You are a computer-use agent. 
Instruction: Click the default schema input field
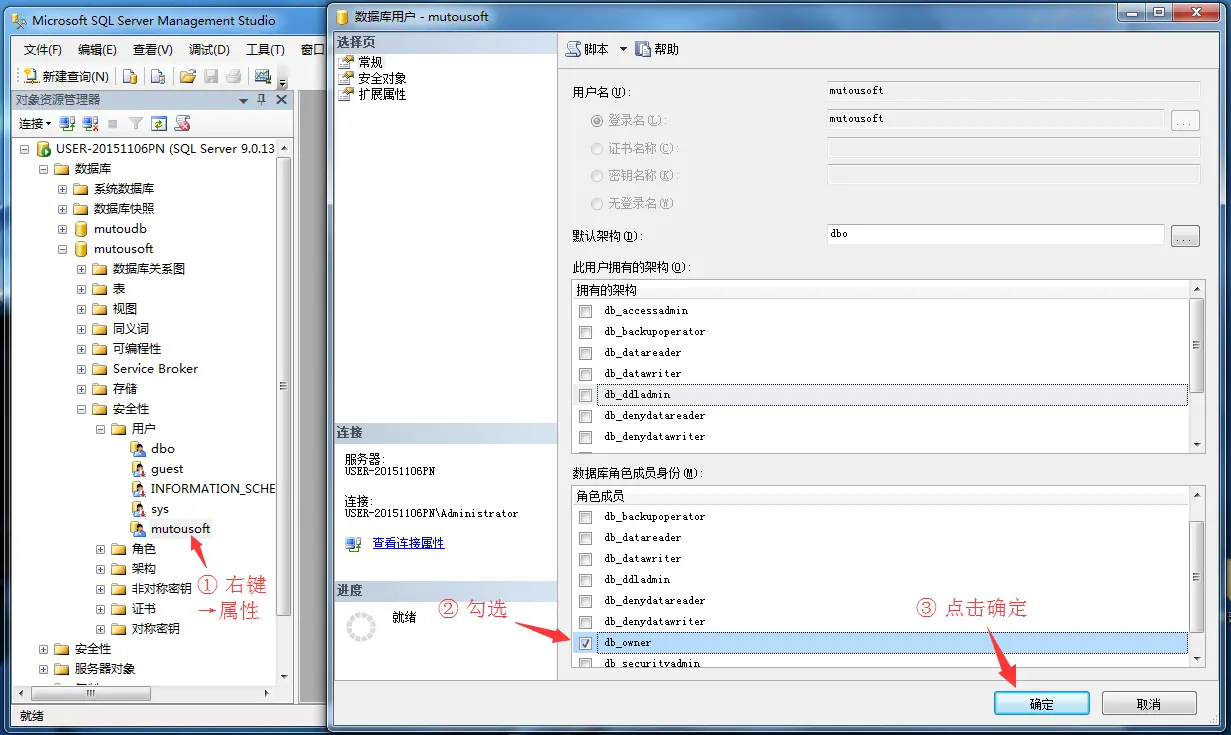[x=995, y=235]
